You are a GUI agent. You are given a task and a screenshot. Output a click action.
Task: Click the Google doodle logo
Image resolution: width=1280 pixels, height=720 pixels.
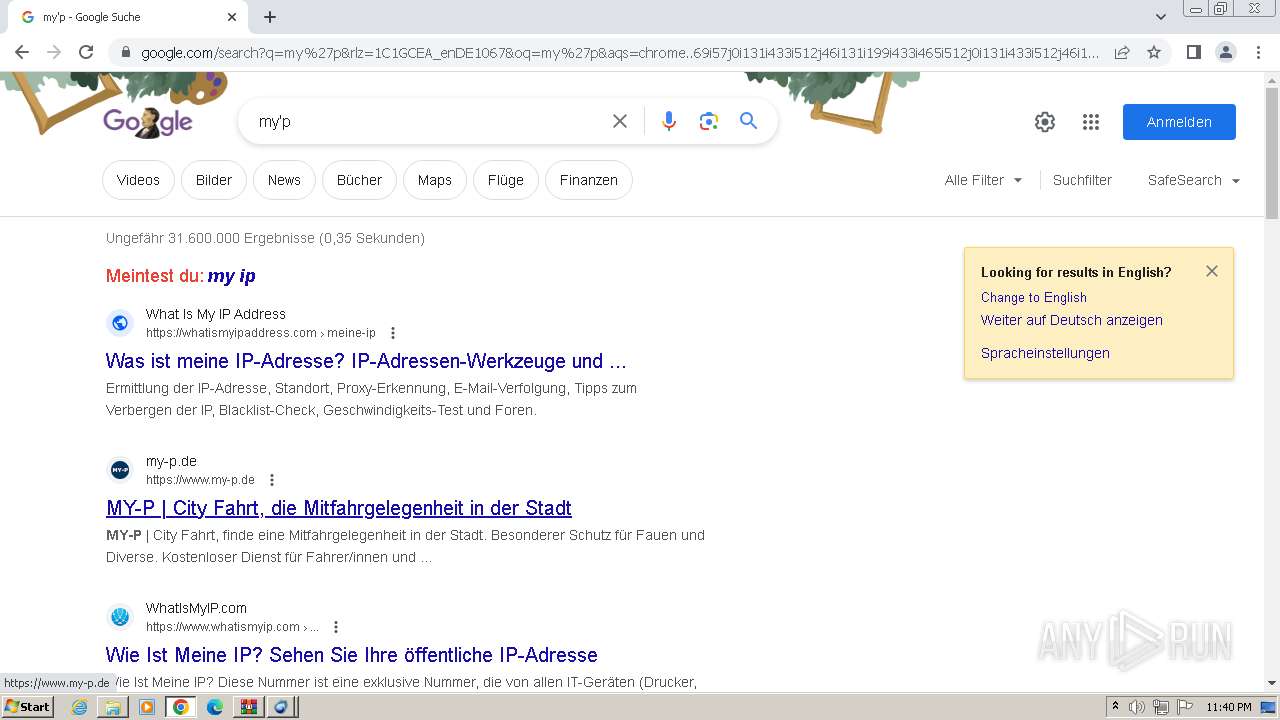tap(148, 121)
